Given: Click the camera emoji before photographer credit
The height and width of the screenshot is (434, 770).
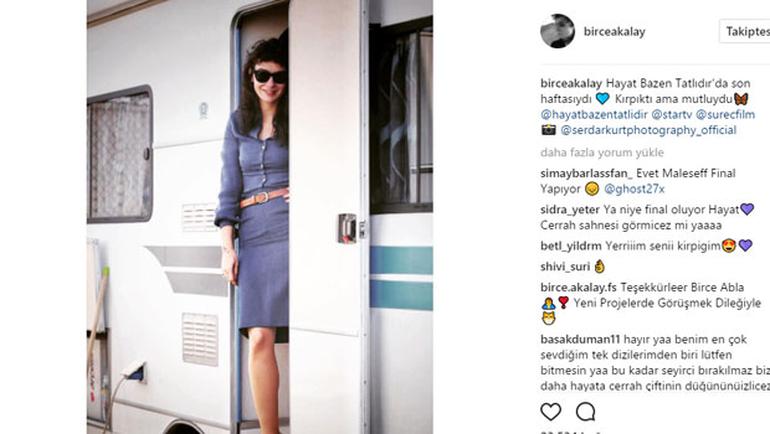Looking at the screenshot, I should [x=548, y=130].
